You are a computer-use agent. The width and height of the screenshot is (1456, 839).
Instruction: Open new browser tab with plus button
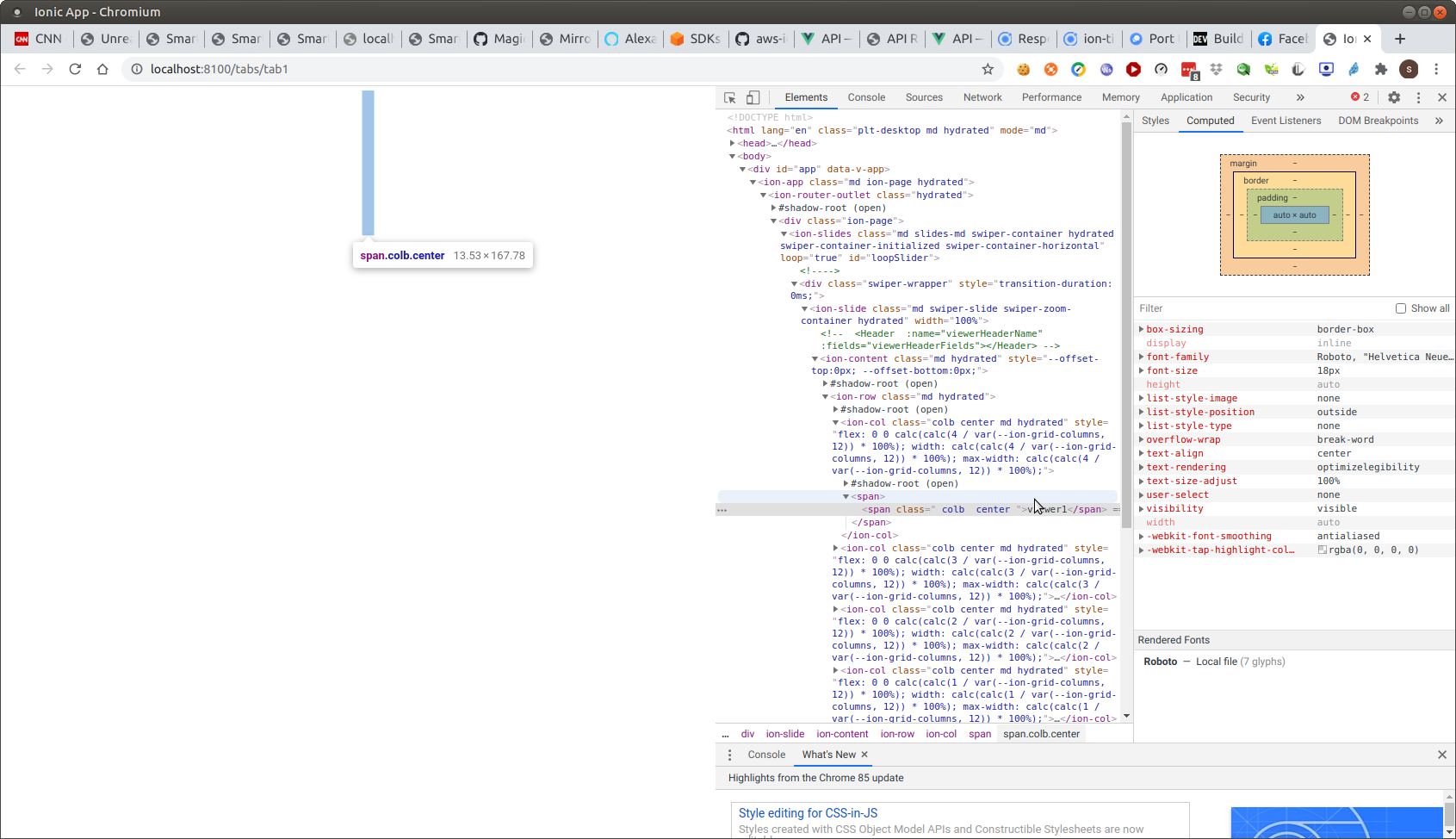click(1400, 39)
